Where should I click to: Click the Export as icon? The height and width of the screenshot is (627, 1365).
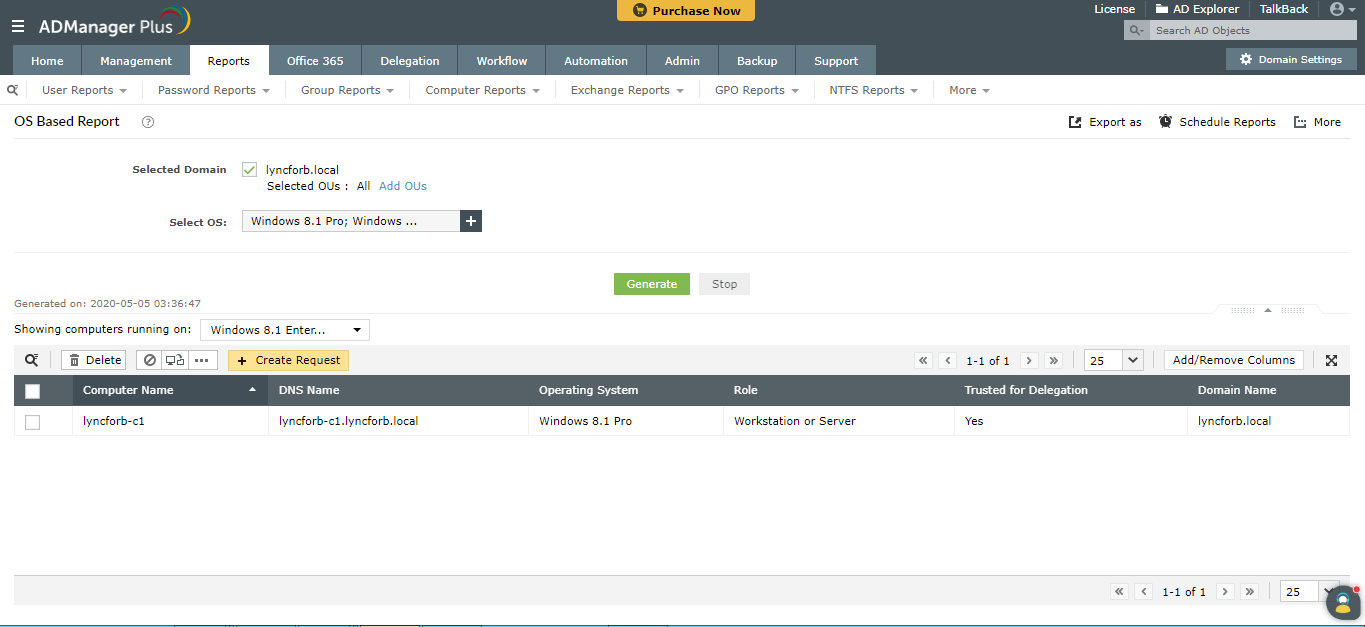tap(1075, 122)
